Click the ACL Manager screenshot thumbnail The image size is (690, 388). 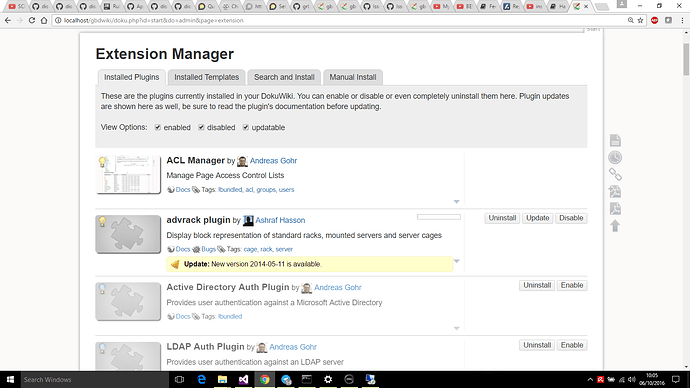[x=128, y=175]
